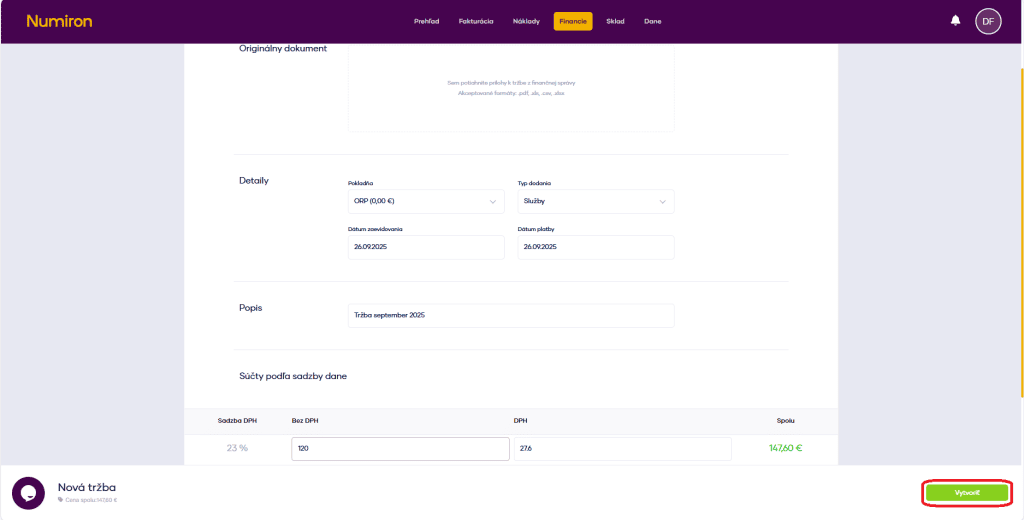
Task: Open the Dane menu item
Action: tap(652, 21)
